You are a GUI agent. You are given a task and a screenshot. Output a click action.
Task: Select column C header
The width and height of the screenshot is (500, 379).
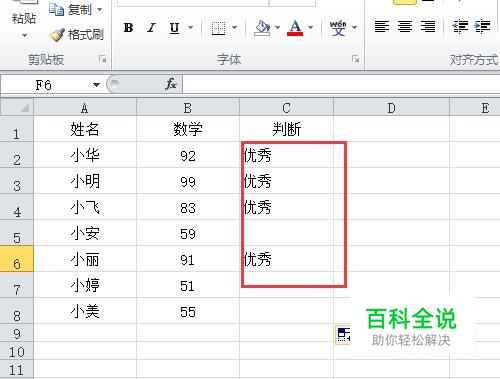[x=286, y=108]
